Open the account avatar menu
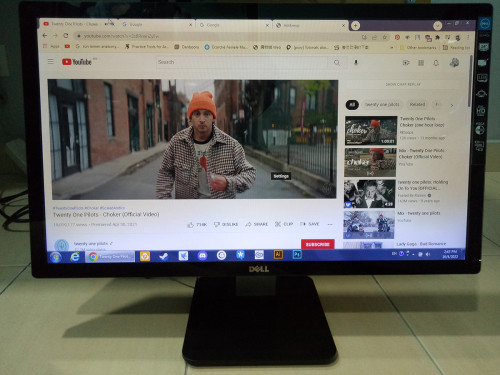500x375 pixels. pos(454,63)
